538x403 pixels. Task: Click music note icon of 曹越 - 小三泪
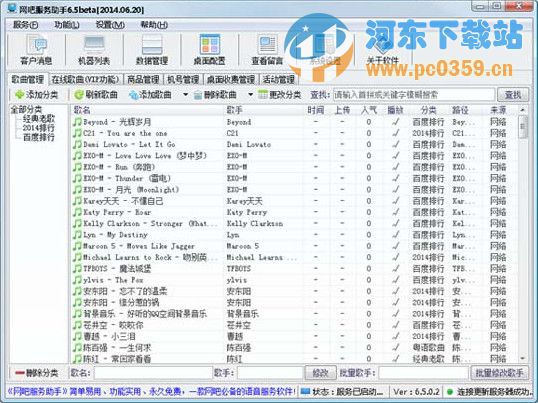click(x=77, y=336)
